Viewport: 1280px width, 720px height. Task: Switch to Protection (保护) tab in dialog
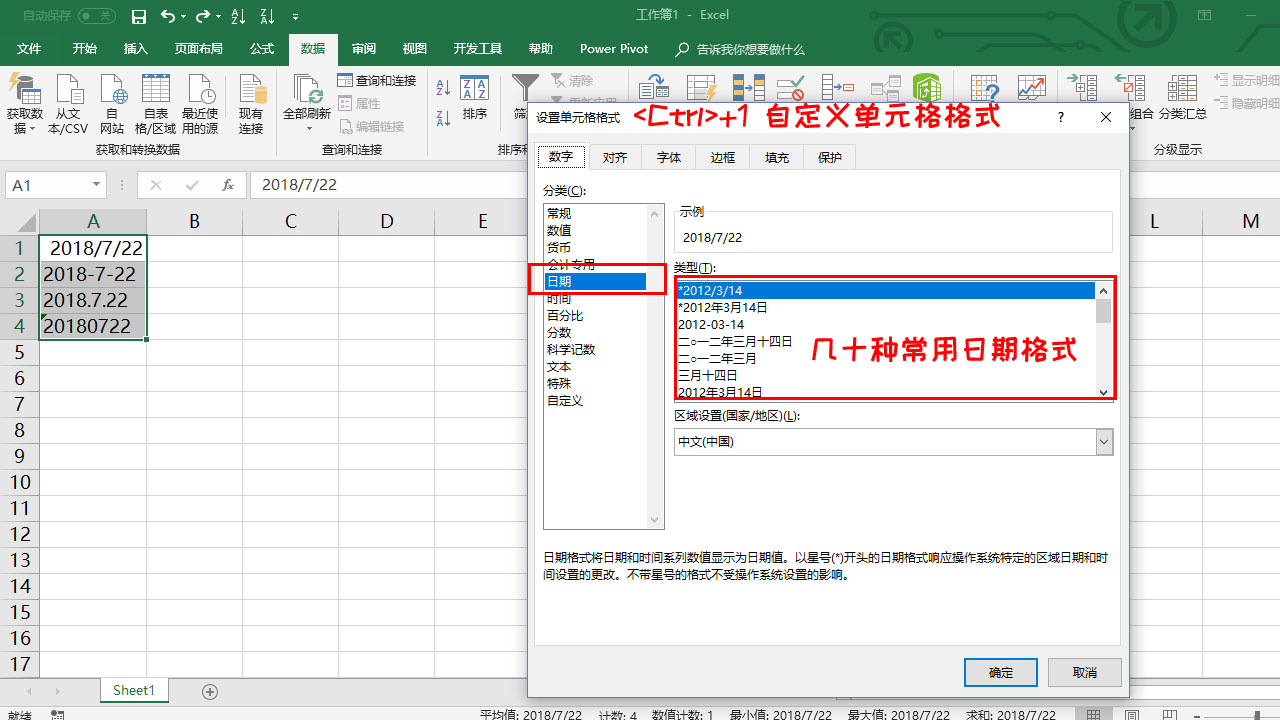coord(830,157)
